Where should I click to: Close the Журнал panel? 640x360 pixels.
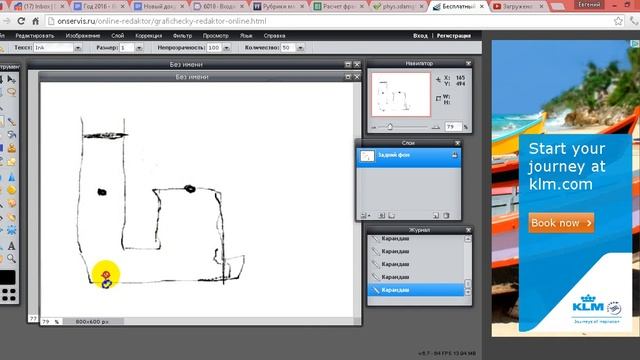pyautogui.click(x=468, y=230)
